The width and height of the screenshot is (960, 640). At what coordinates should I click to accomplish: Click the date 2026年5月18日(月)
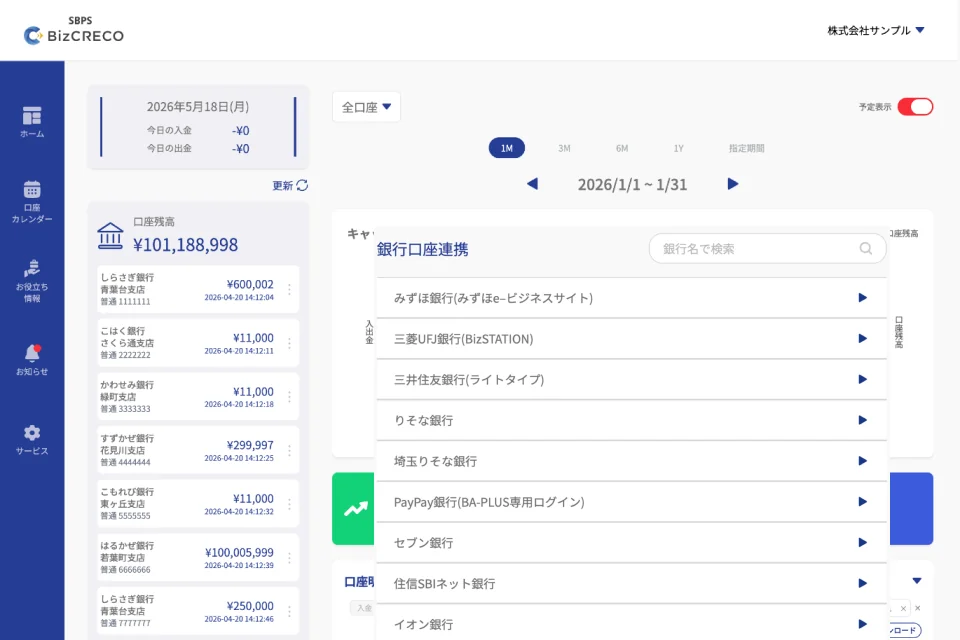point(198,107)
